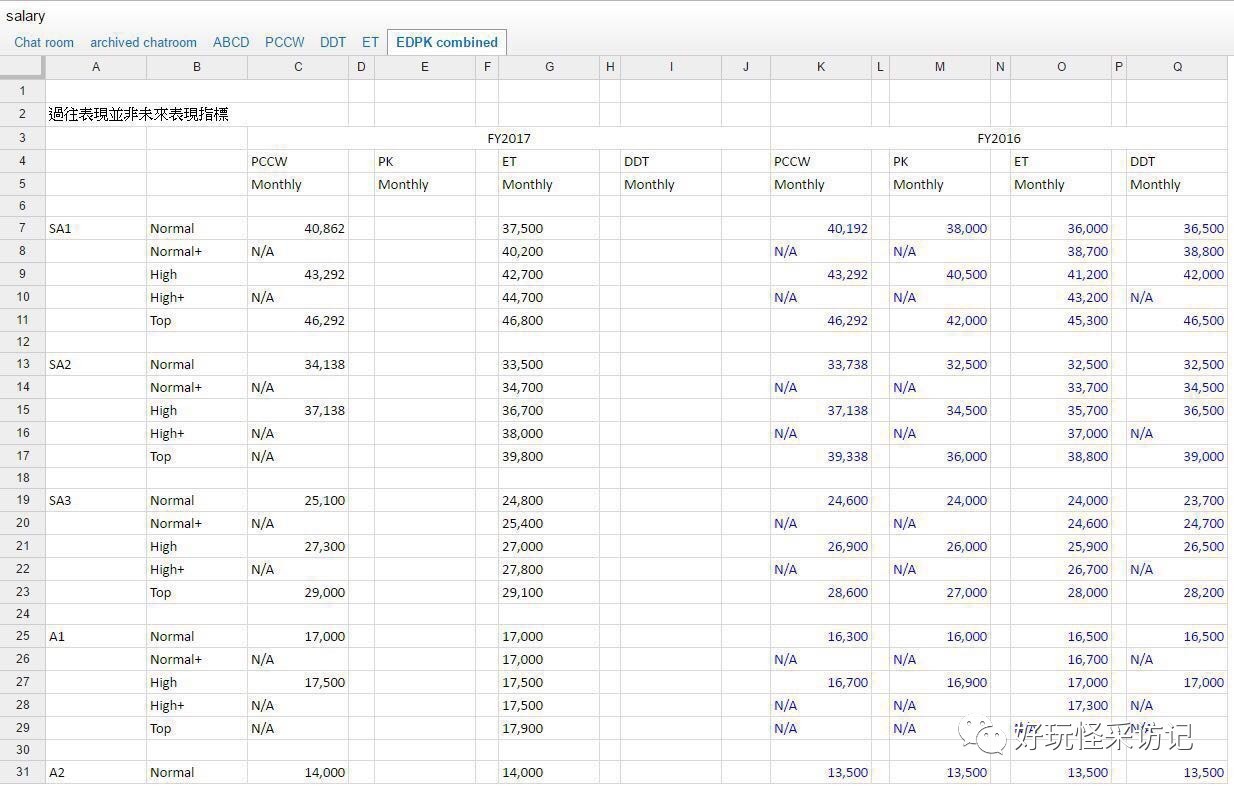Switch to the PCCW sheet tab
This screenshot has height=791, width=1234.
click(285, 42)
